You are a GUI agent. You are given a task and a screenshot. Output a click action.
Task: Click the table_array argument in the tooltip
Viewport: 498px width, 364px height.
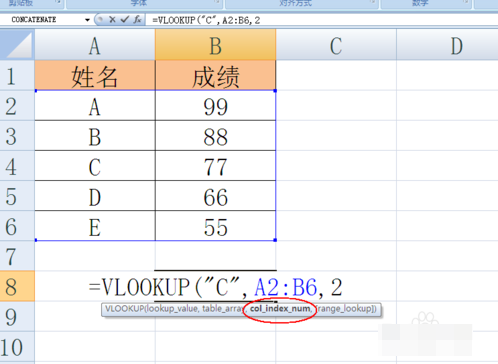(223, 309)
